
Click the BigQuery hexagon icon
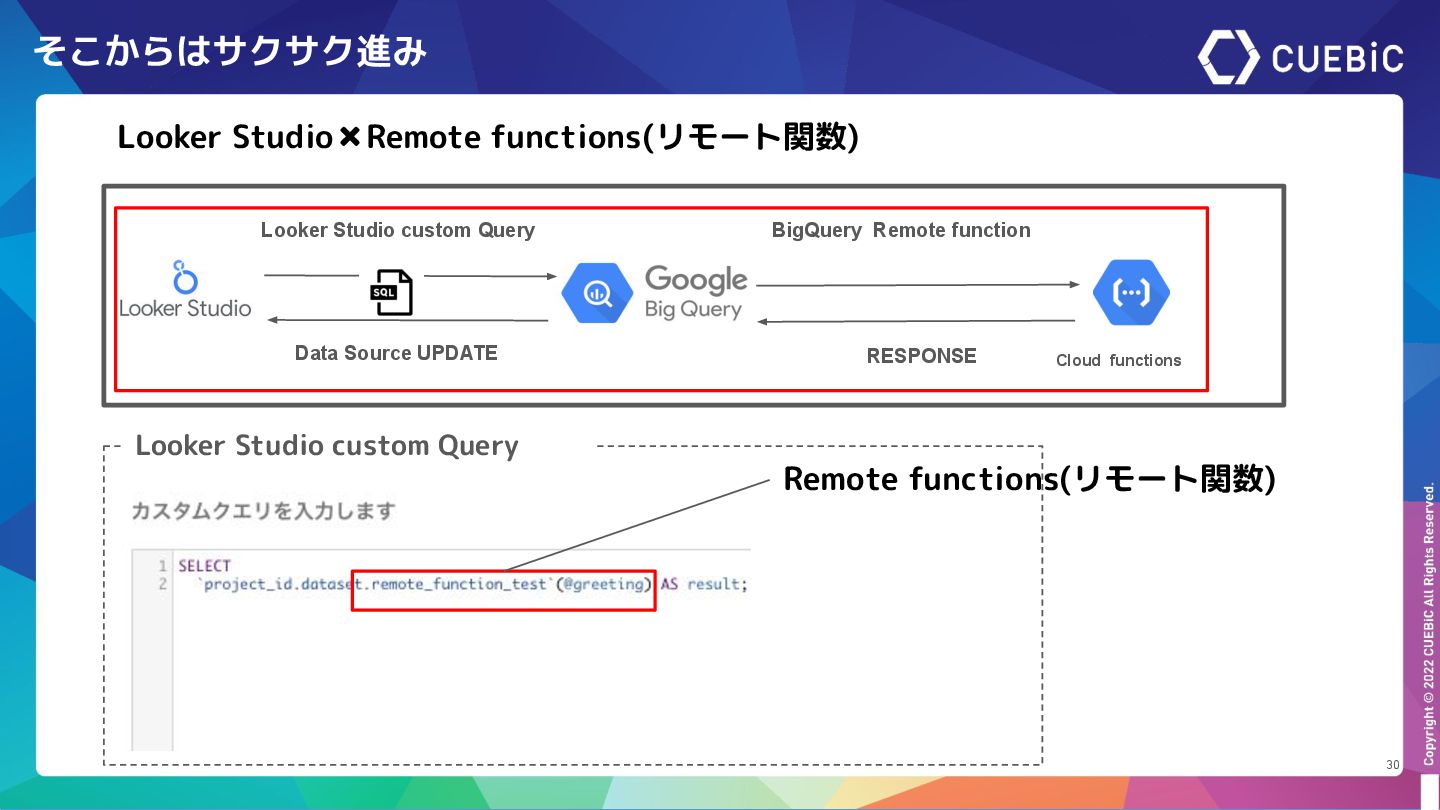click(596, 293)
